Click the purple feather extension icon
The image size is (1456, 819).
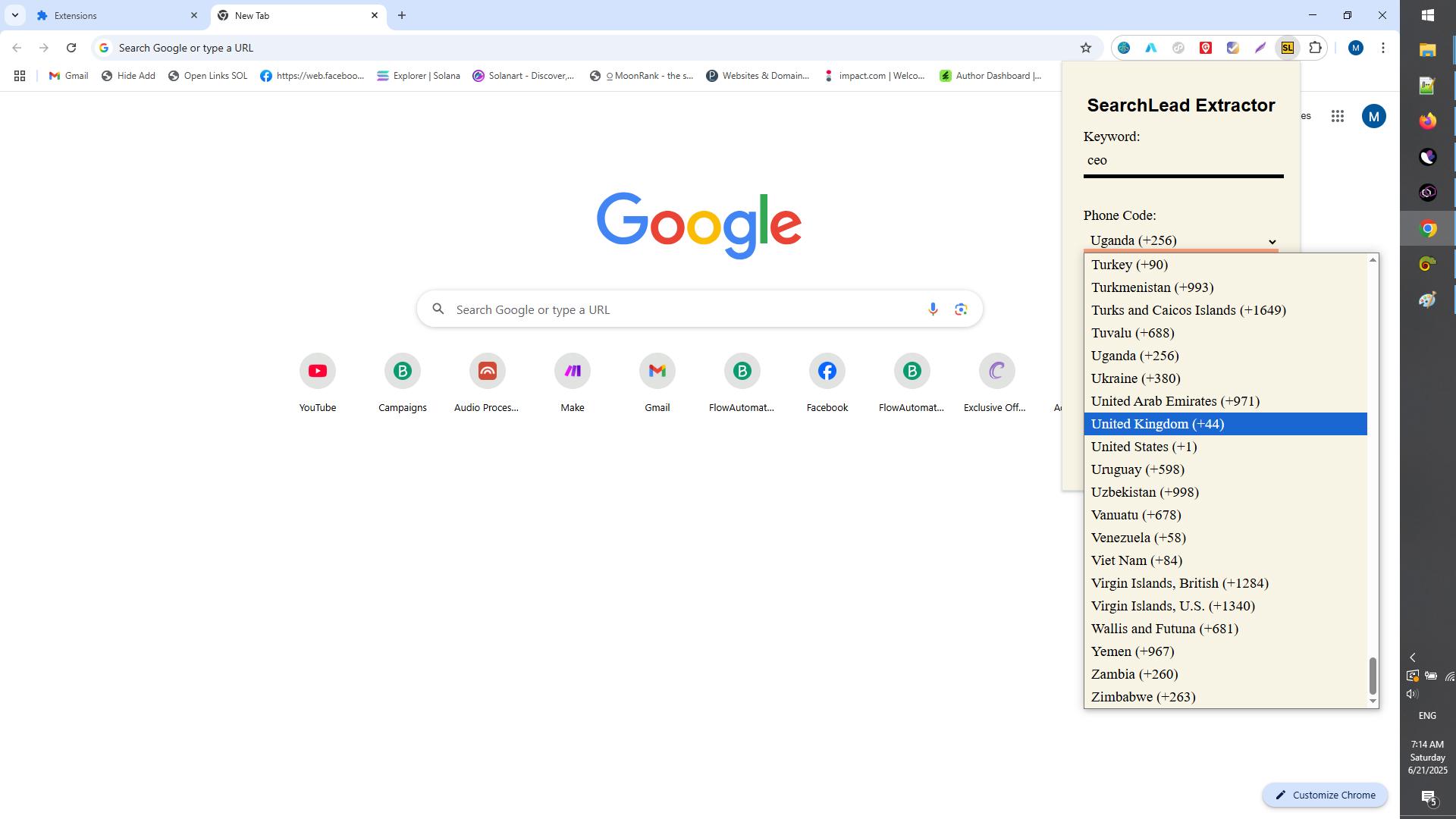pyautogui.click(x=1260, y=47)
